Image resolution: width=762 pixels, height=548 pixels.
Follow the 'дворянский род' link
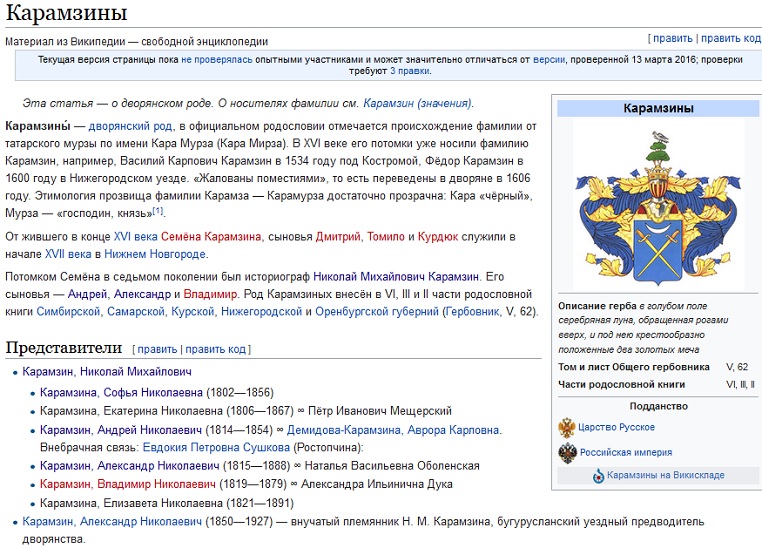[x=130, y=126]
